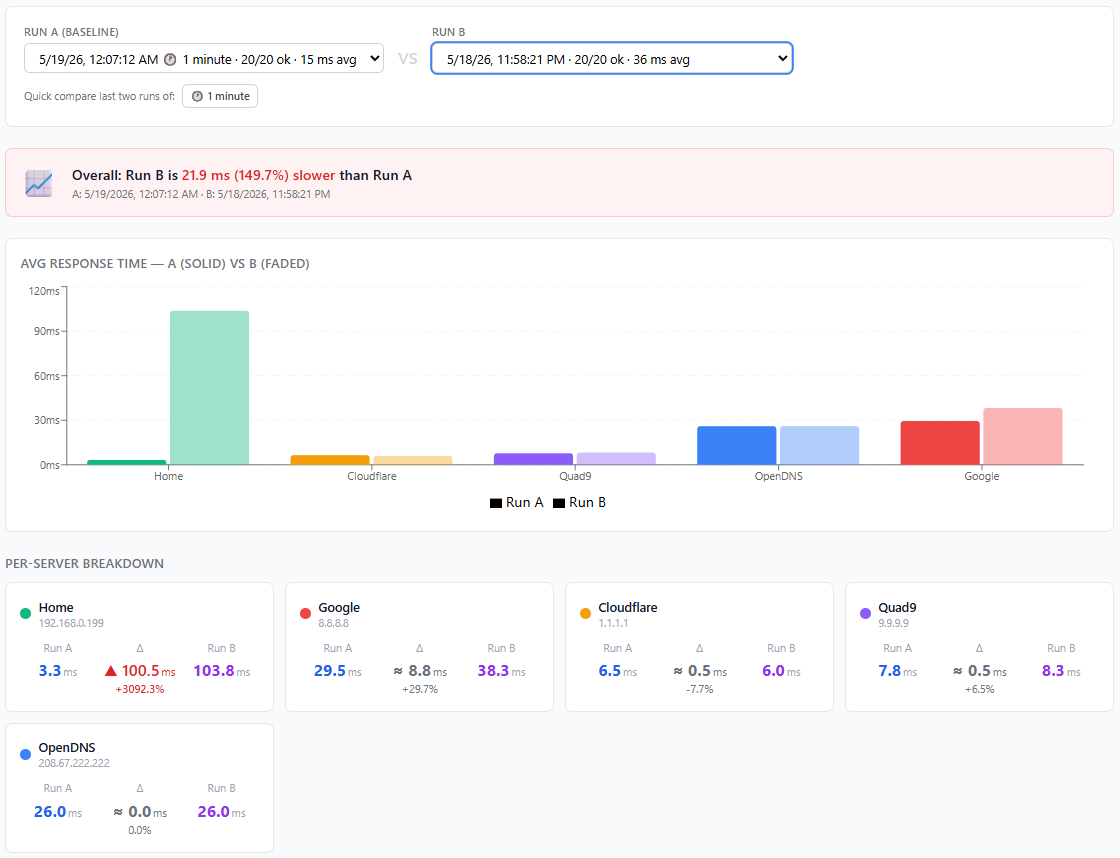This screenshot has height=858, width=1120.
Task: Click the Cloudflare server card title
Action: [628, 607]
